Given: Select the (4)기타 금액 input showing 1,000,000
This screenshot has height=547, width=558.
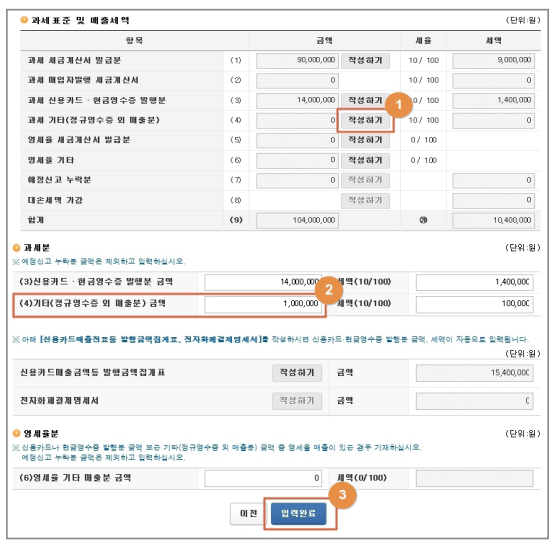Looking at the screenshot, I should (x=263, y=304).
